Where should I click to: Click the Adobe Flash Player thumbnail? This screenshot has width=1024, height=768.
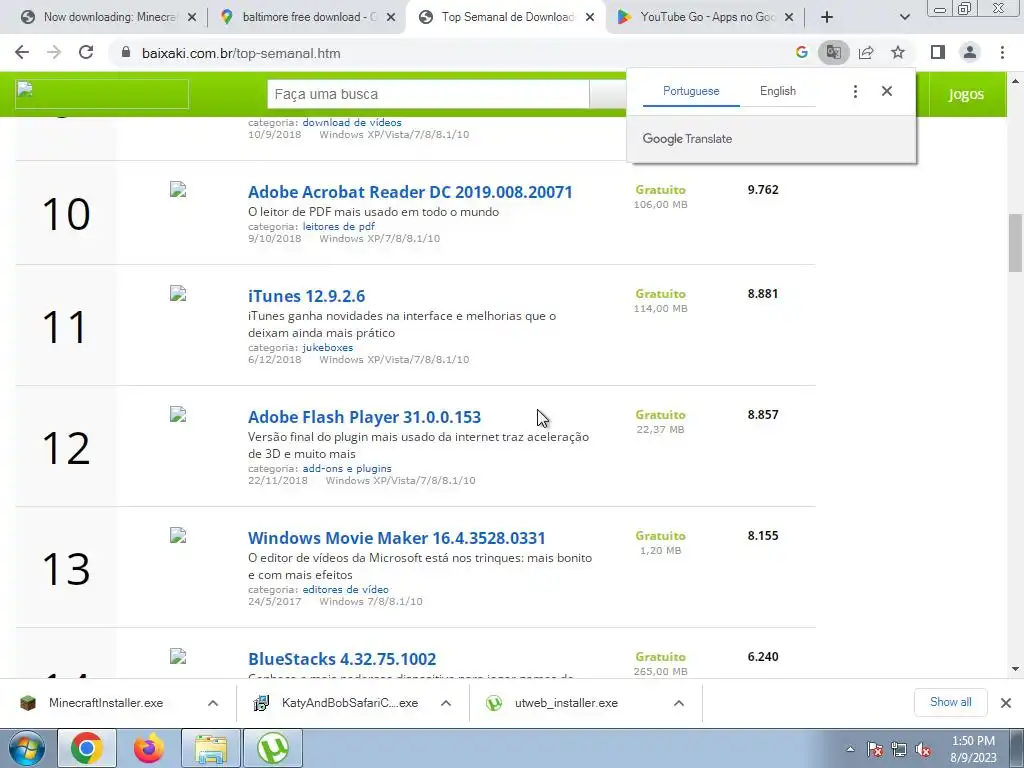[x=178, y=414]
